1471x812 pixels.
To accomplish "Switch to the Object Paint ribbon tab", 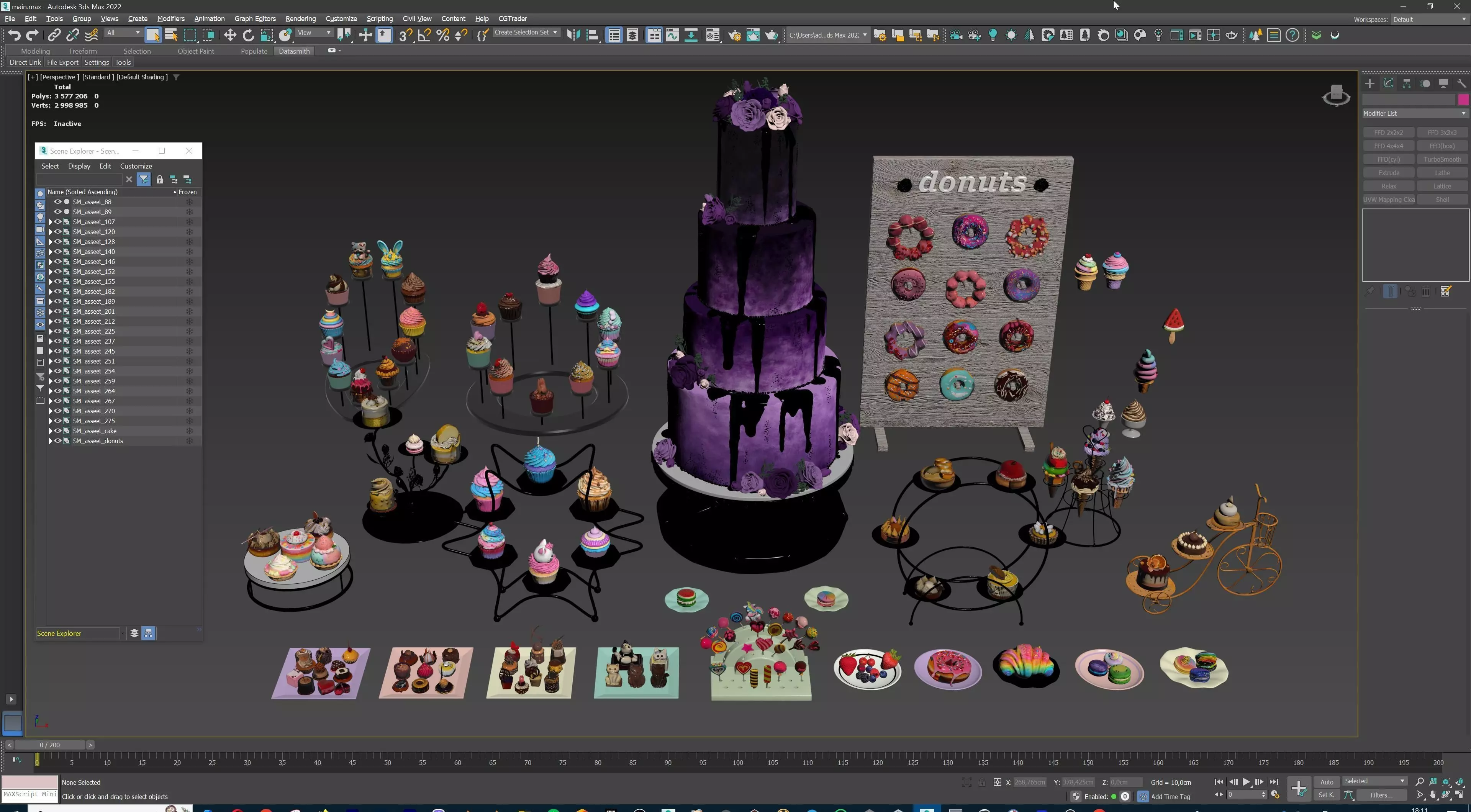I will coord(195,51).
